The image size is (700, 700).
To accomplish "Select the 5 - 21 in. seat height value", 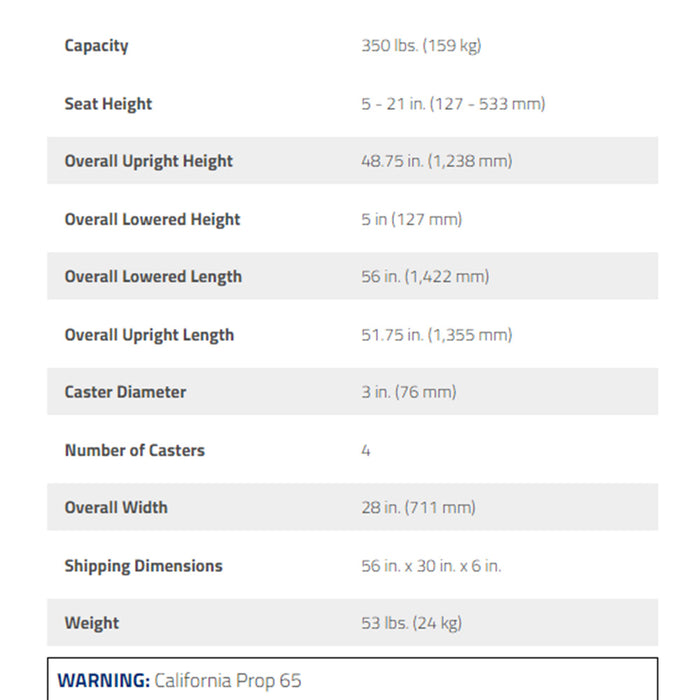I will coord(453,104).
